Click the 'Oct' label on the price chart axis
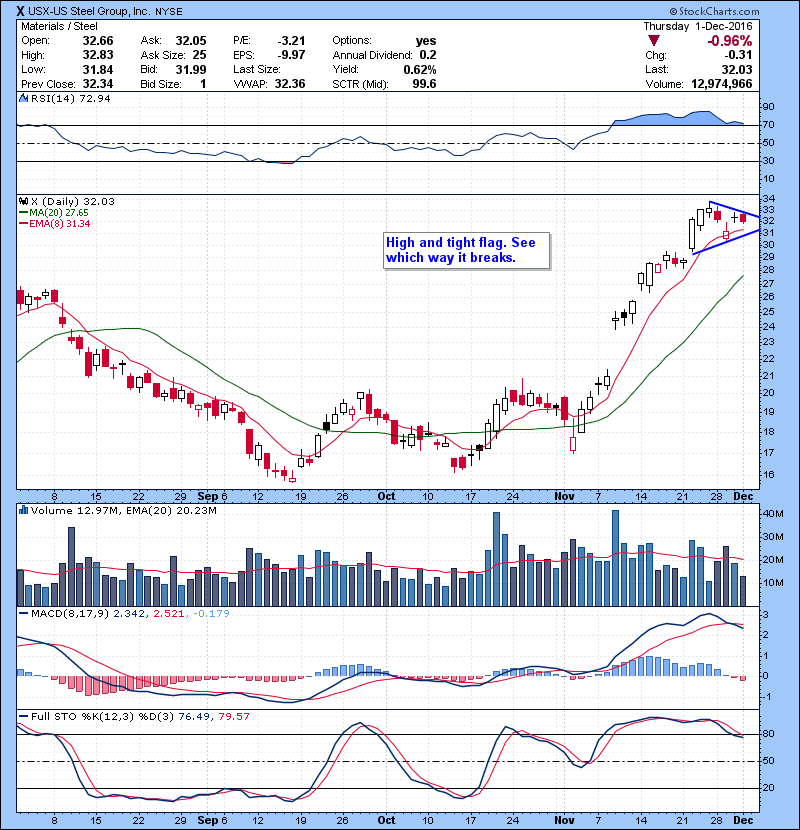This screenshot has width=800, height=830. tap(386, 497)
